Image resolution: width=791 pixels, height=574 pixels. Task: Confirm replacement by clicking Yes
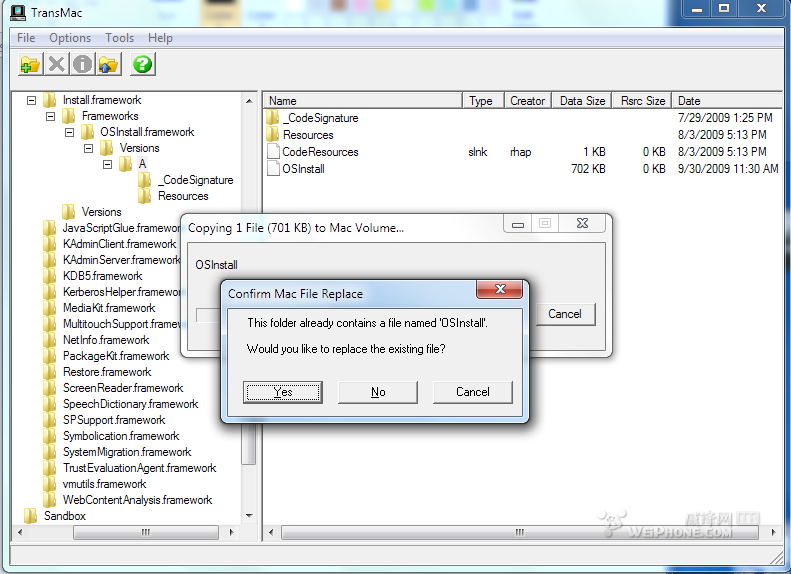(283, 392)
